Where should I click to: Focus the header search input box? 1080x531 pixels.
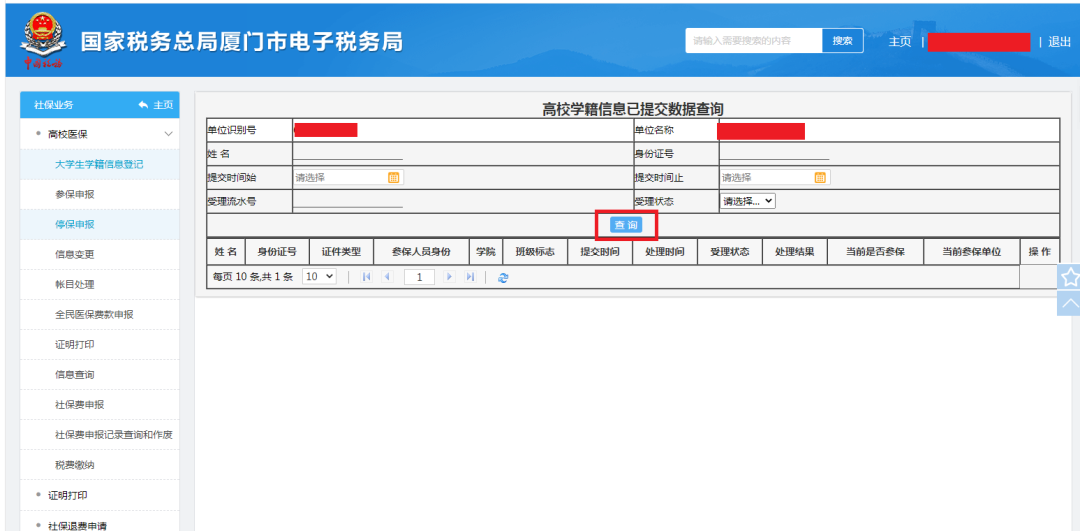click(x=754, y=41)
